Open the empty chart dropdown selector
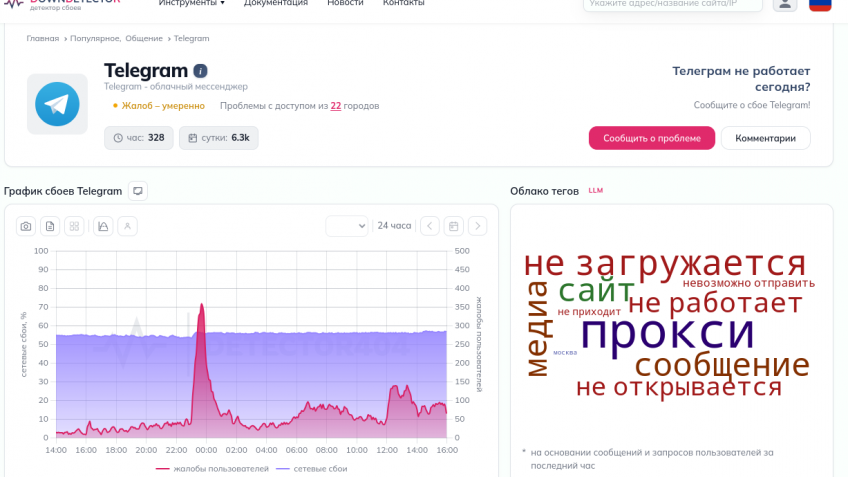 pos(347,226)
